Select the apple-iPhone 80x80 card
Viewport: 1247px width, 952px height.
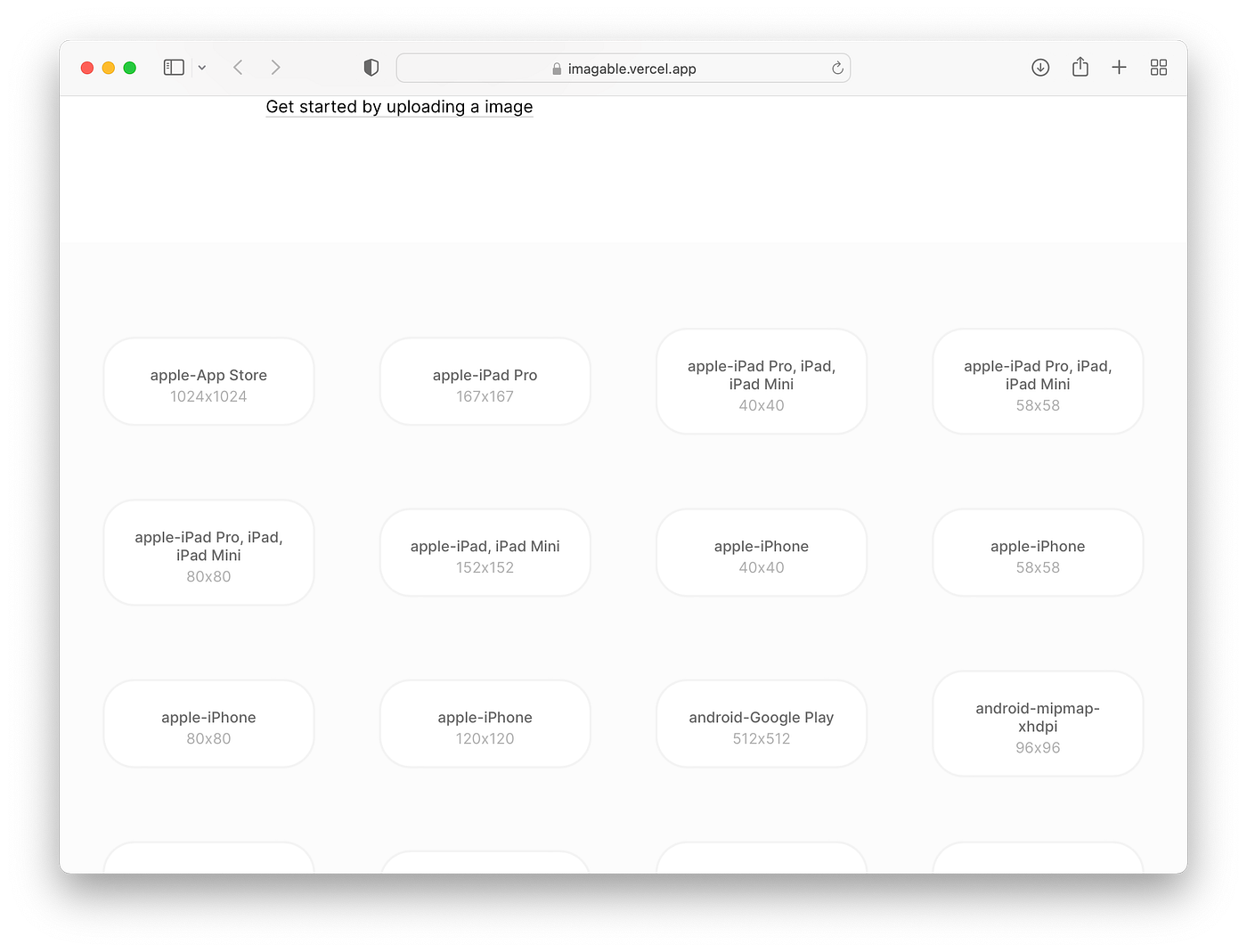tap(208, 723)
